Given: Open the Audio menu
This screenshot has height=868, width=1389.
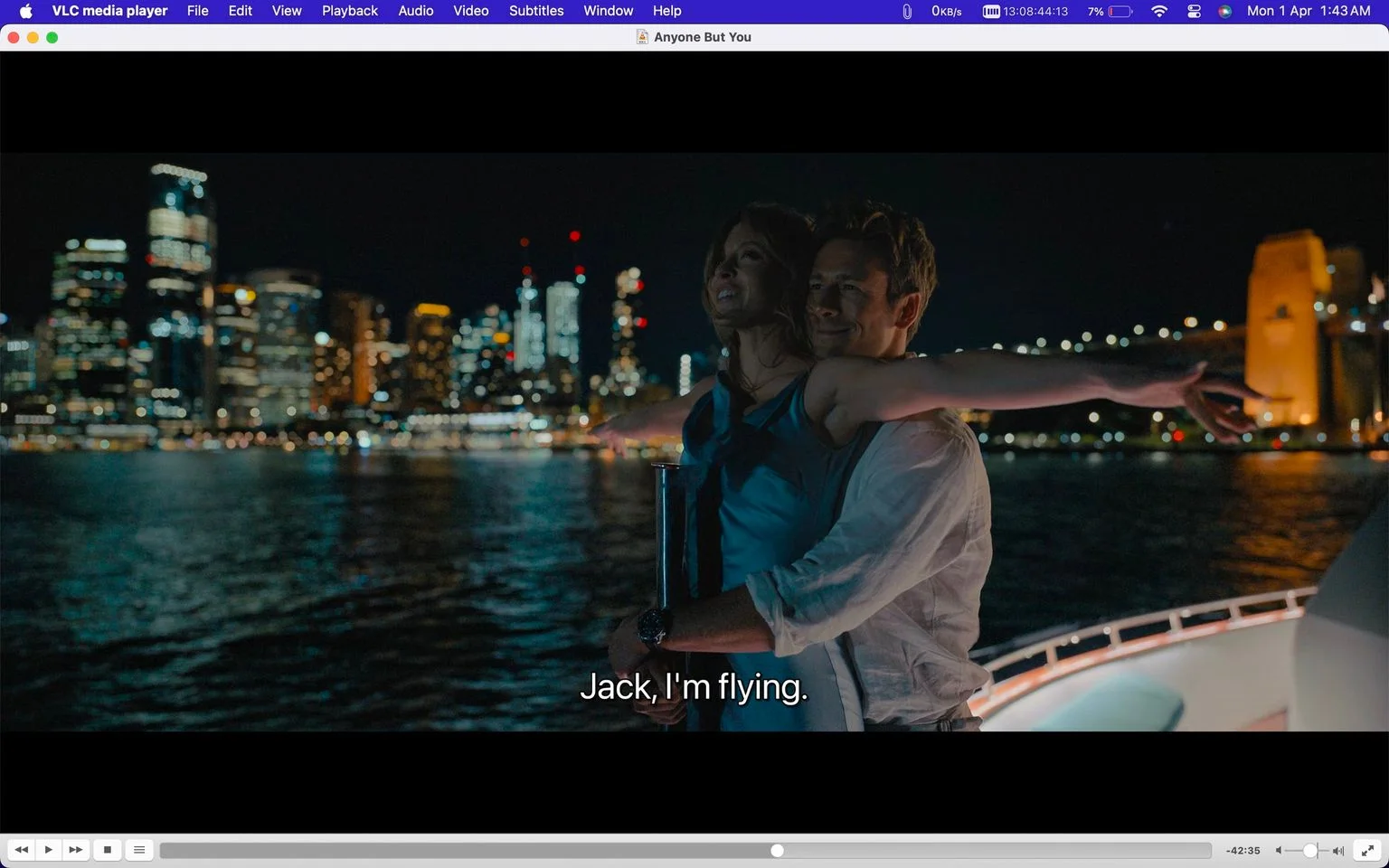Looking at the screenshot, I should click(x=416, y=11).
